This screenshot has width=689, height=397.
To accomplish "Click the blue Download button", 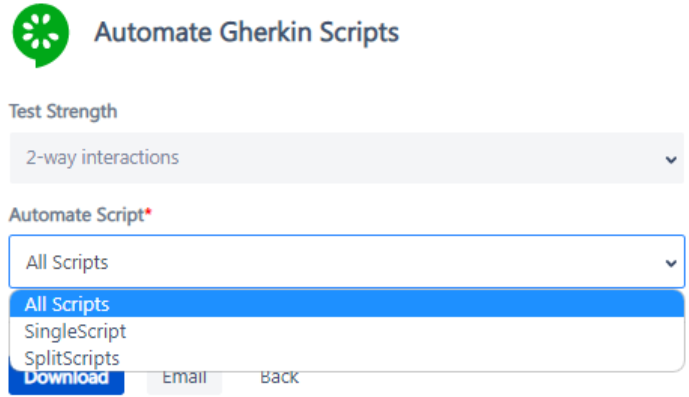I will tap(66, 381).
